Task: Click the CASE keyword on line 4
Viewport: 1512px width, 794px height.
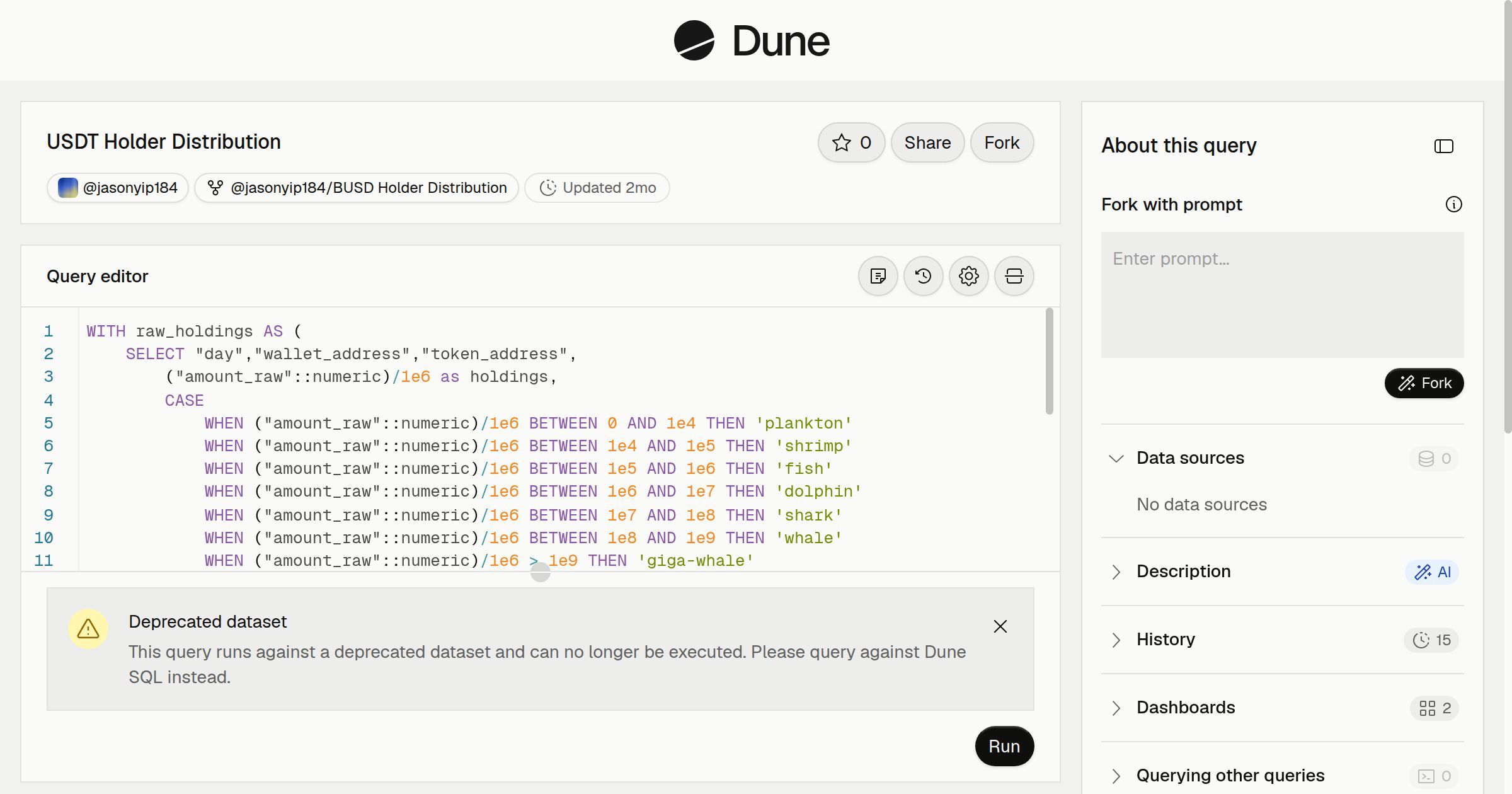Action: [185, 401]
